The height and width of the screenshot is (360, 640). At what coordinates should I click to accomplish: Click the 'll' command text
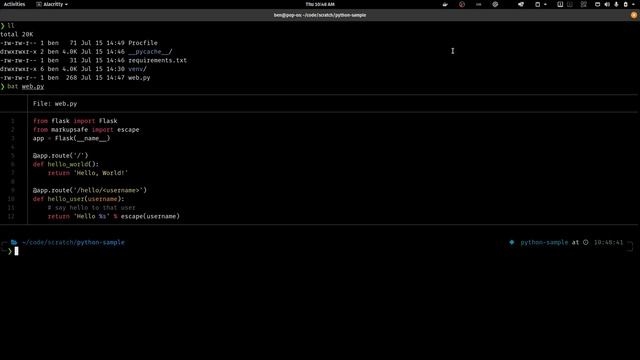pyautogui.click(x=11, y=26)
